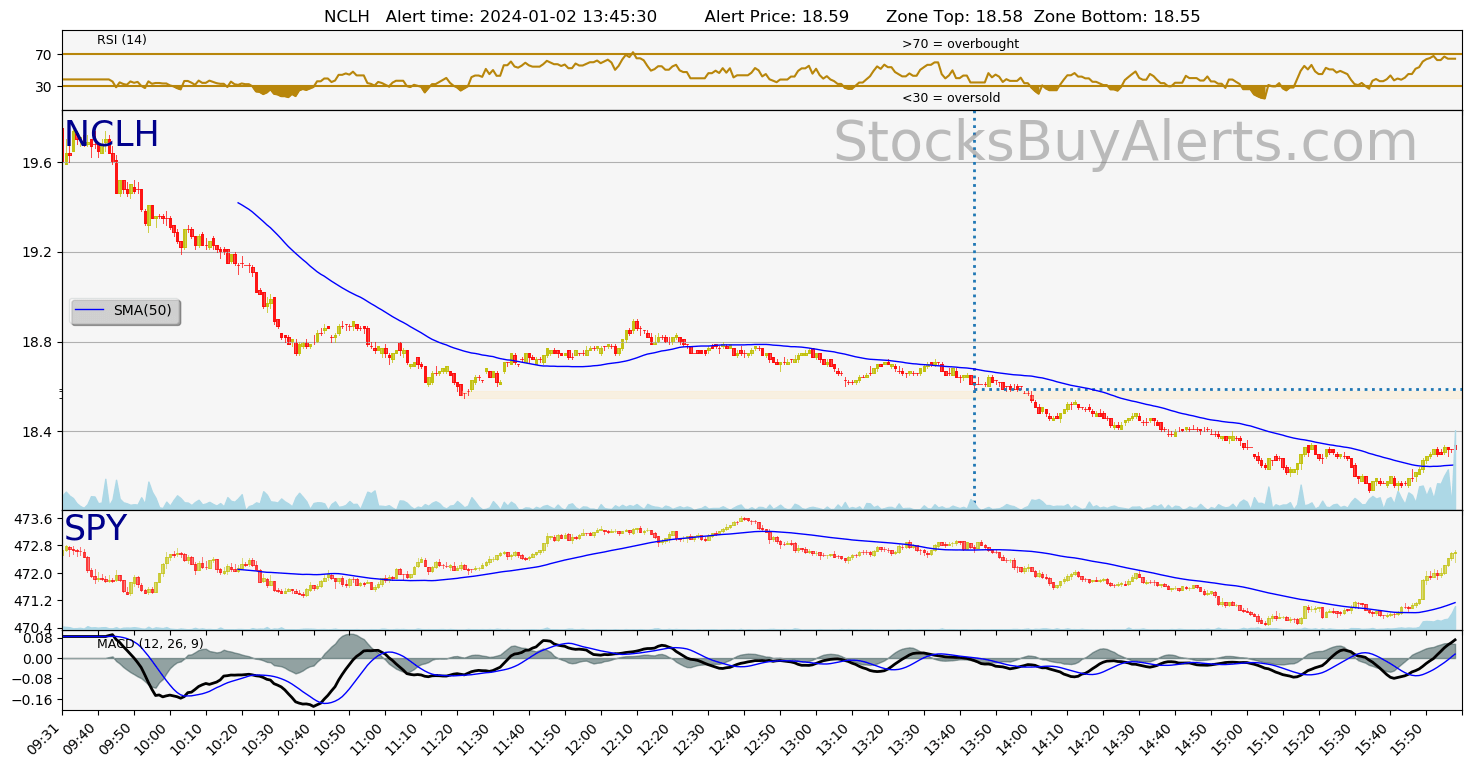The image size is (1477, 768).
Task: Click the SMA(50) legend box
Action: pos(125,311)
